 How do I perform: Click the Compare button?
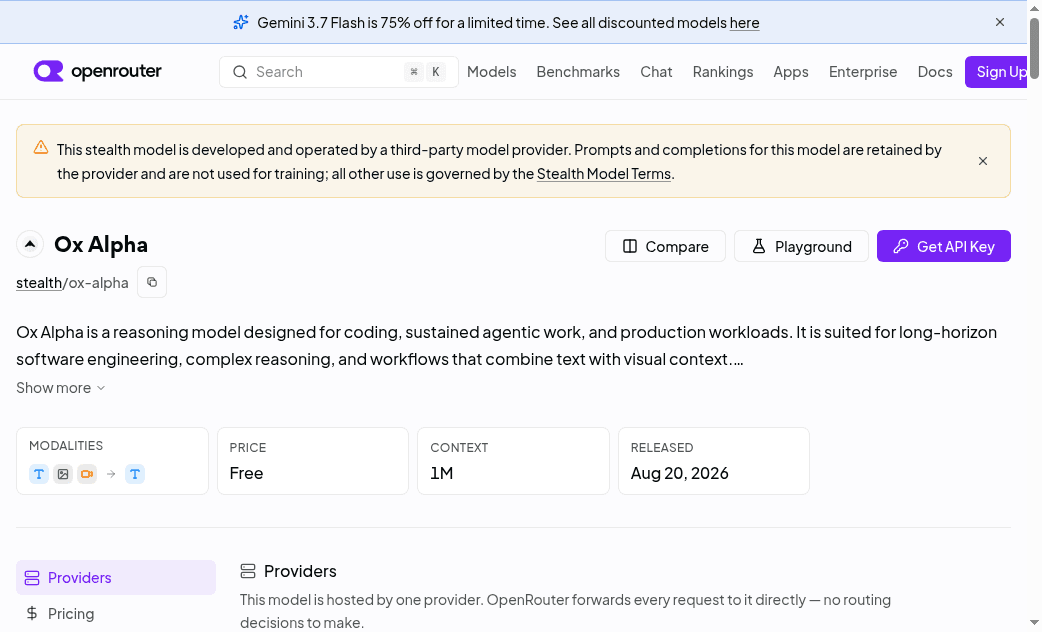[665, 247]
